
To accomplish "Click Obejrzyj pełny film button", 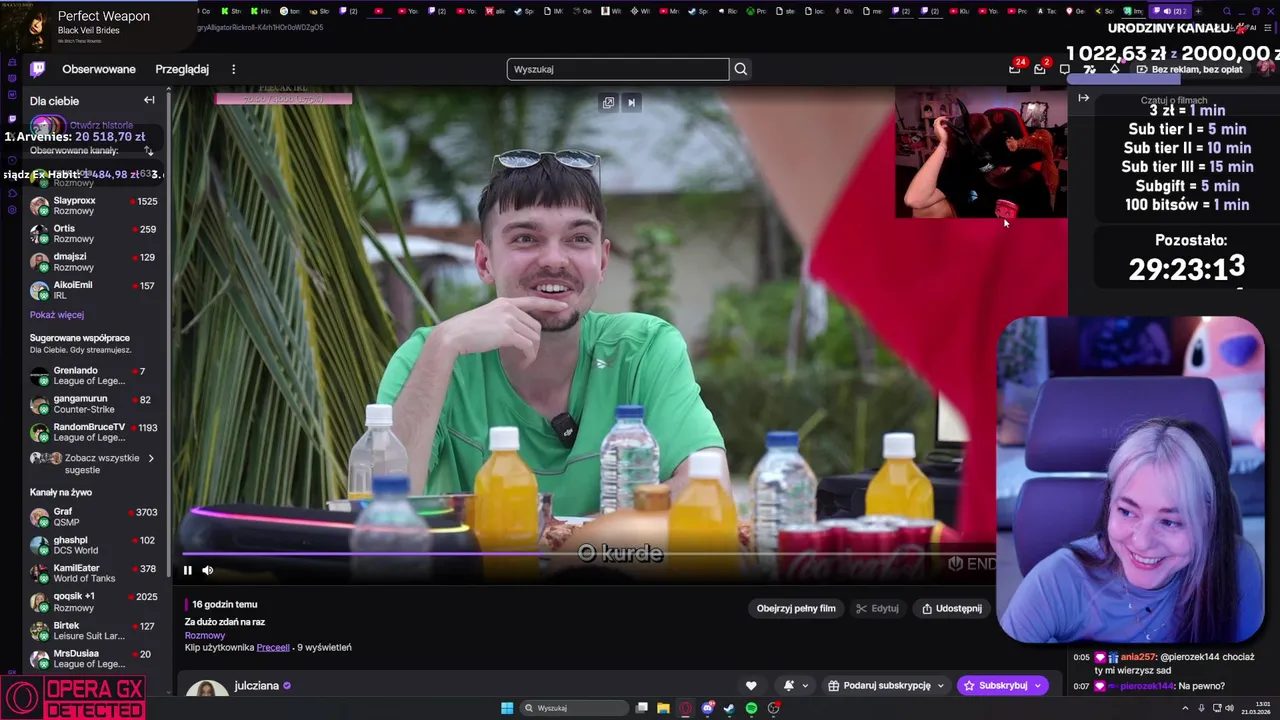I will pyautogui.click(x=796, y=608).
